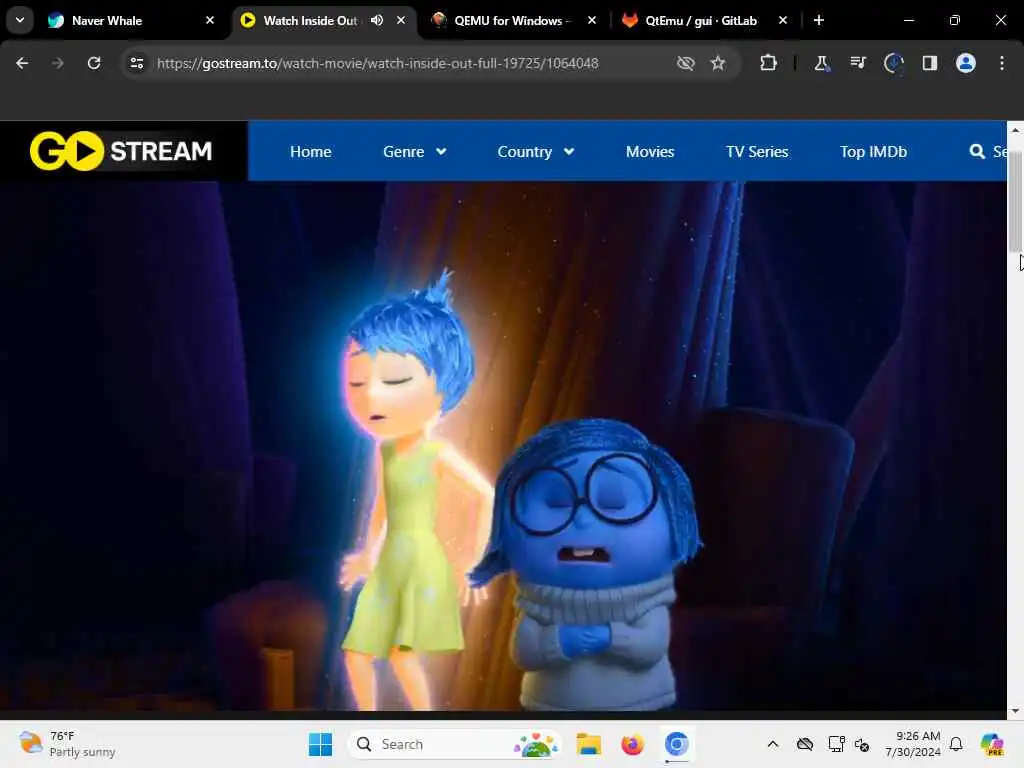Switch to the QtEmu / gui GitLab tab
Image resolution: width=1024 pixels, height=768 pixels.
tap(700, 21)
